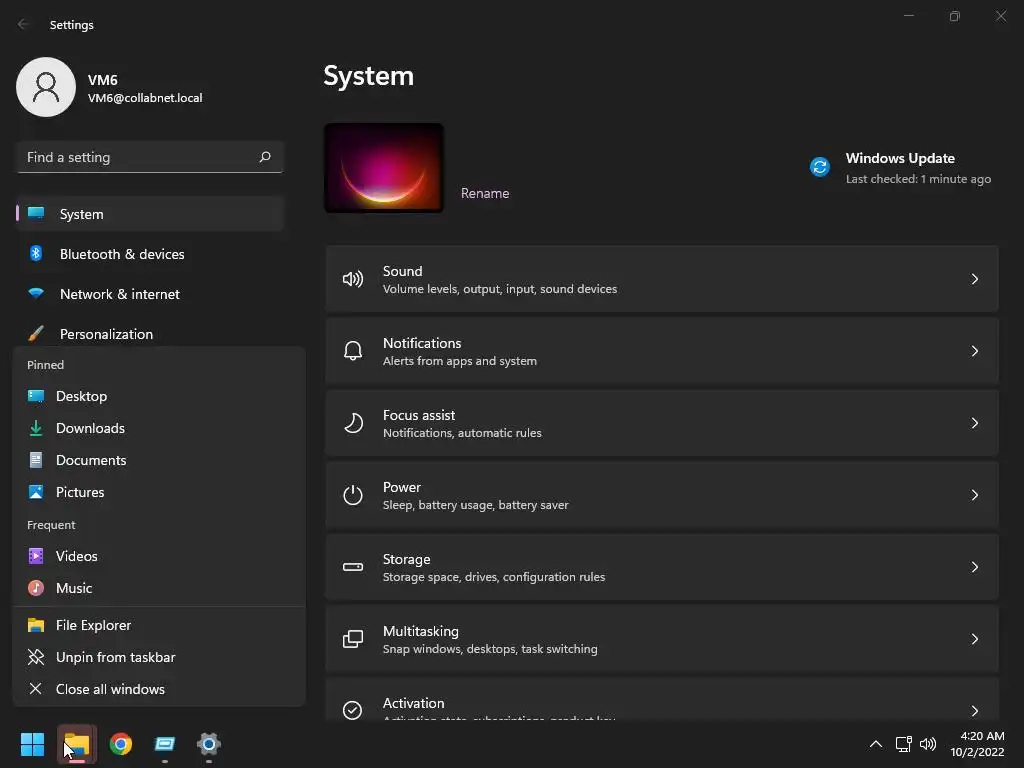
Task: Click the Unpin pin icon in jump list
Action: 36,657
